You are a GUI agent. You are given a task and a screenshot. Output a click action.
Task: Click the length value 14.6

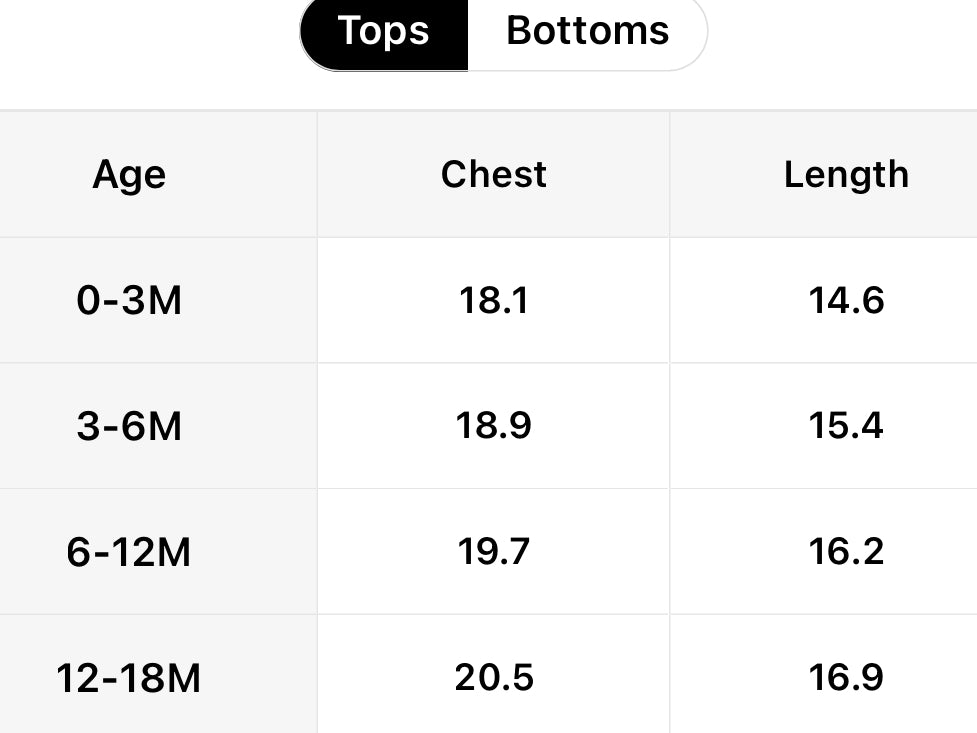(x=846, y=300)
